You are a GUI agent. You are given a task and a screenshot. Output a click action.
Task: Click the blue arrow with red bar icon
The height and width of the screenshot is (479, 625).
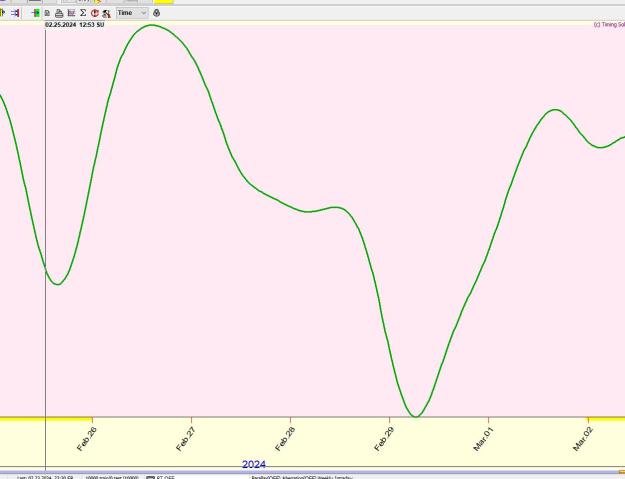tap(15, 13)
